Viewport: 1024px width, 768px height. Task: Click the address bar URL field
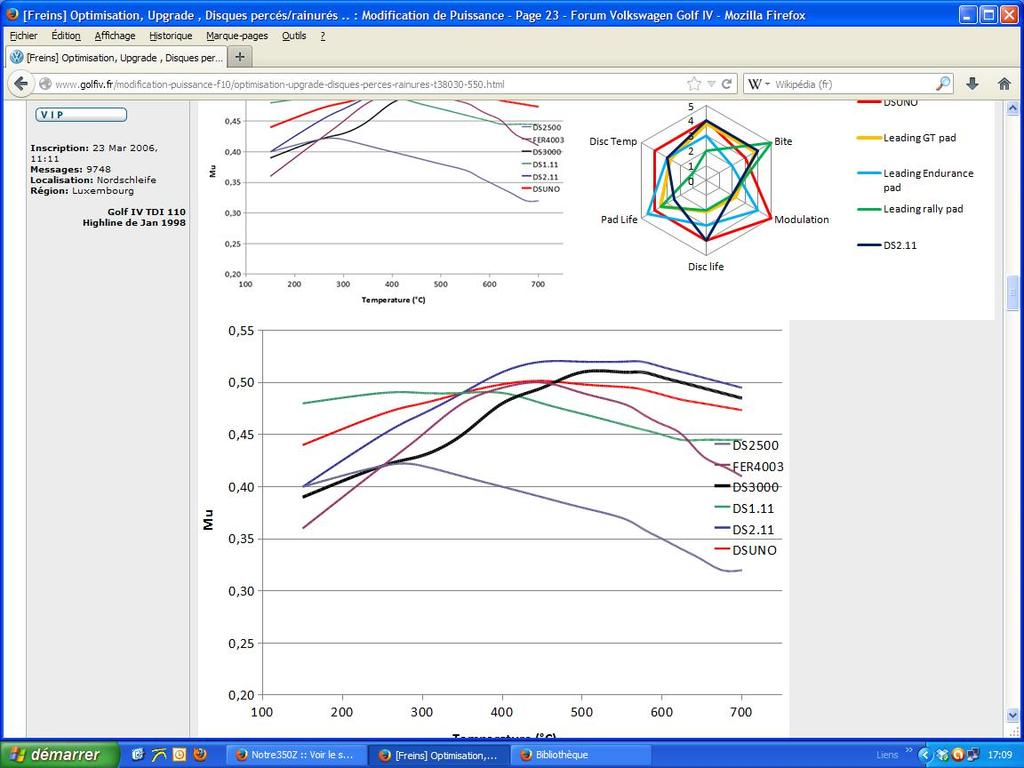click(x=360, y=84)
